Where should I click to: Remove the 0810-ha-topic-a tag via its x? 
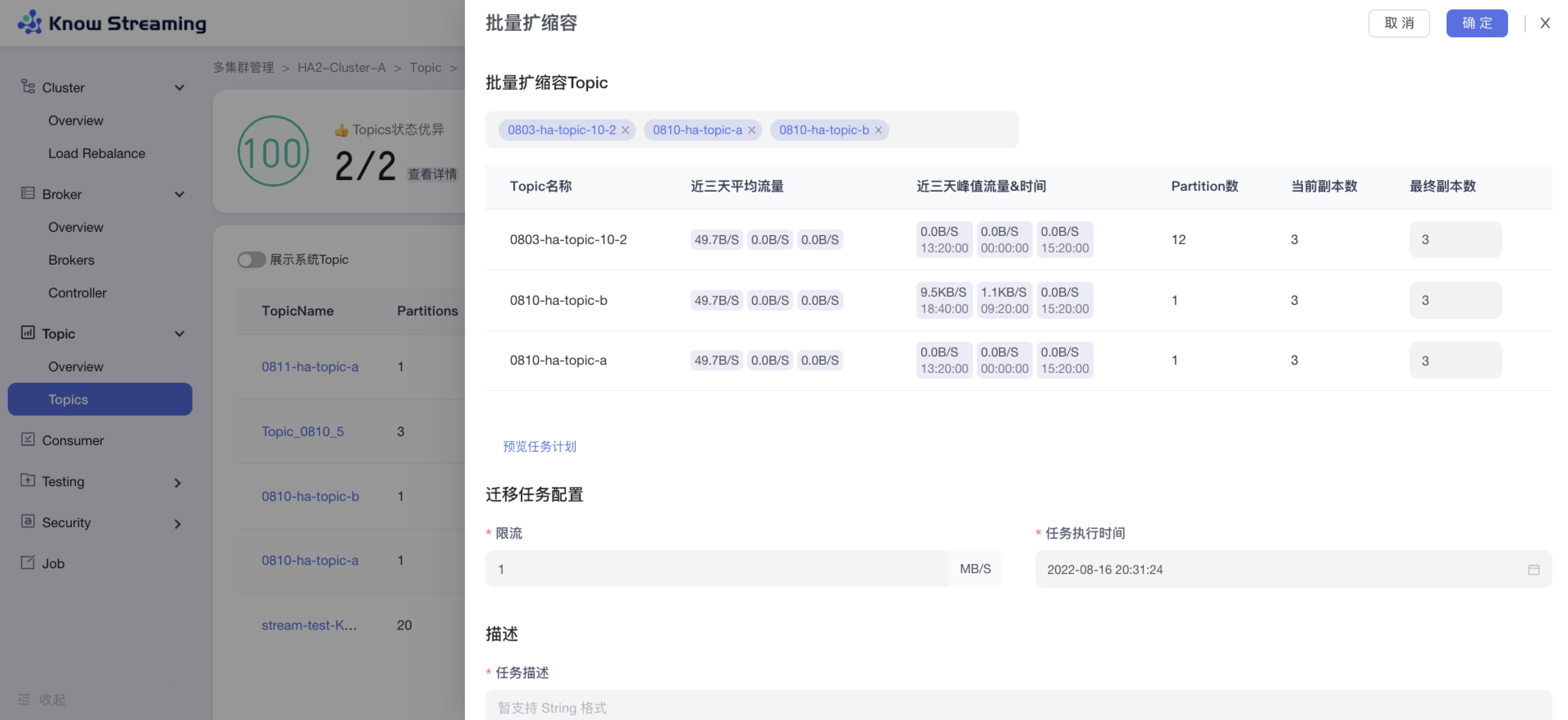[752, 130]
